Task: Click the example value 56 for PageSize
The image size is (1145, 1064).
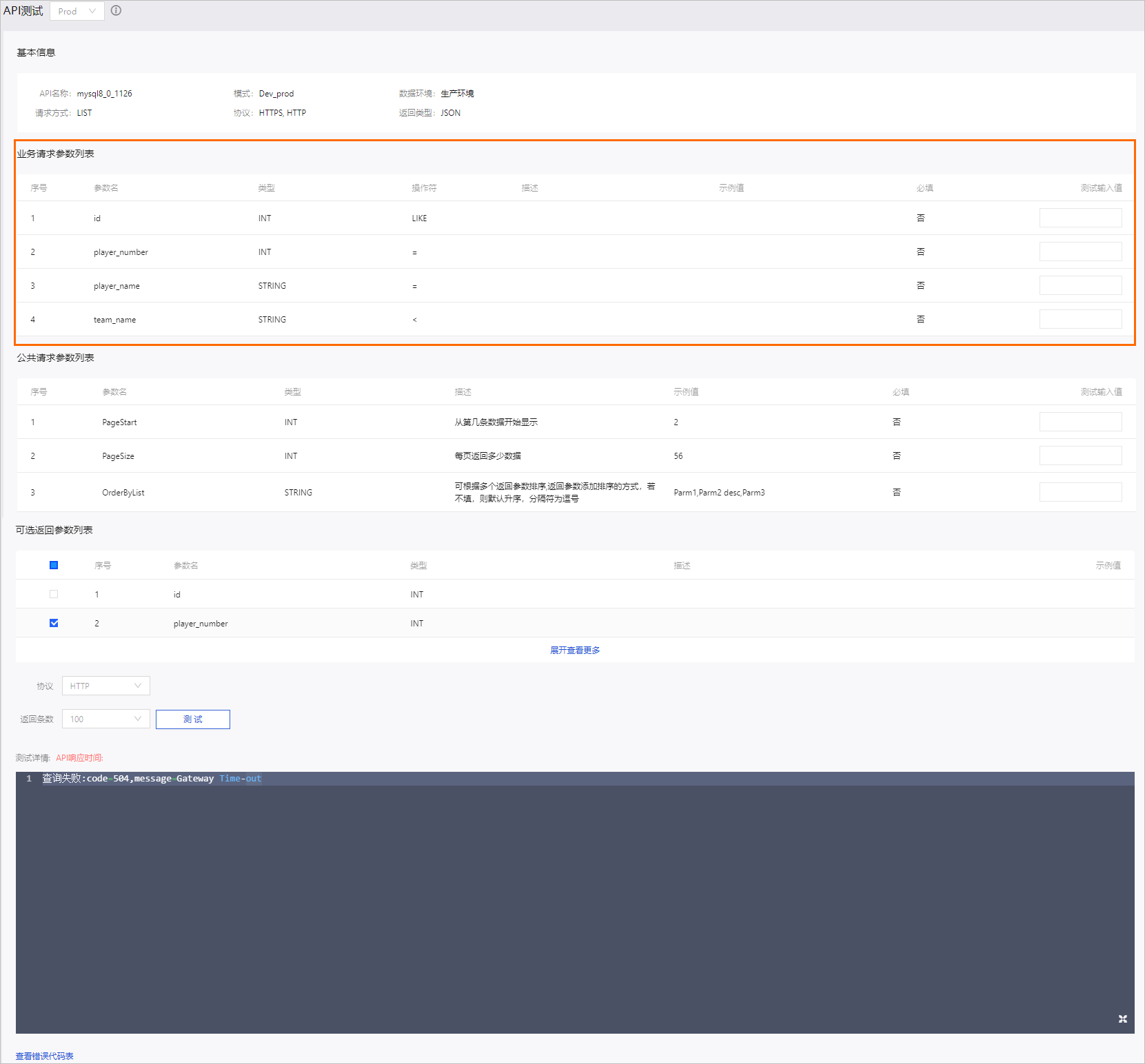Action: [678, 456]
